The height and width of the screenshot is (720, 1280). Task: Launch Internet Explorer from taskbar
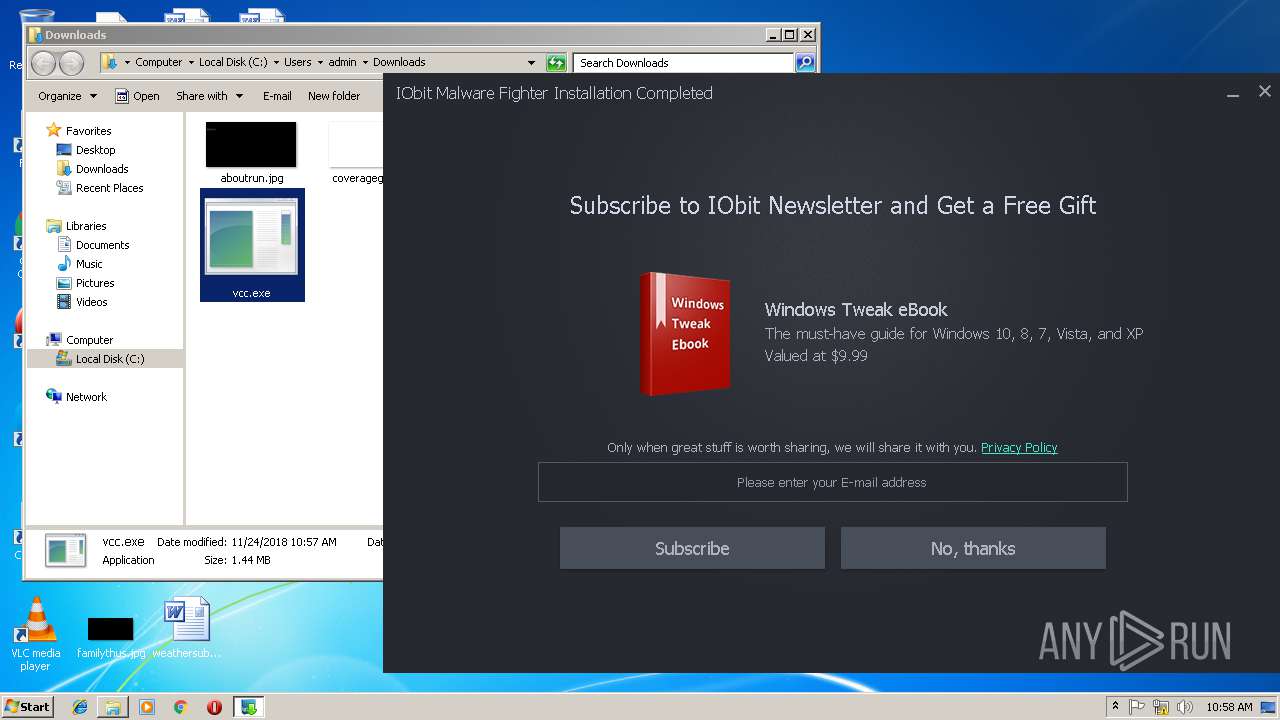coord(80,707)
